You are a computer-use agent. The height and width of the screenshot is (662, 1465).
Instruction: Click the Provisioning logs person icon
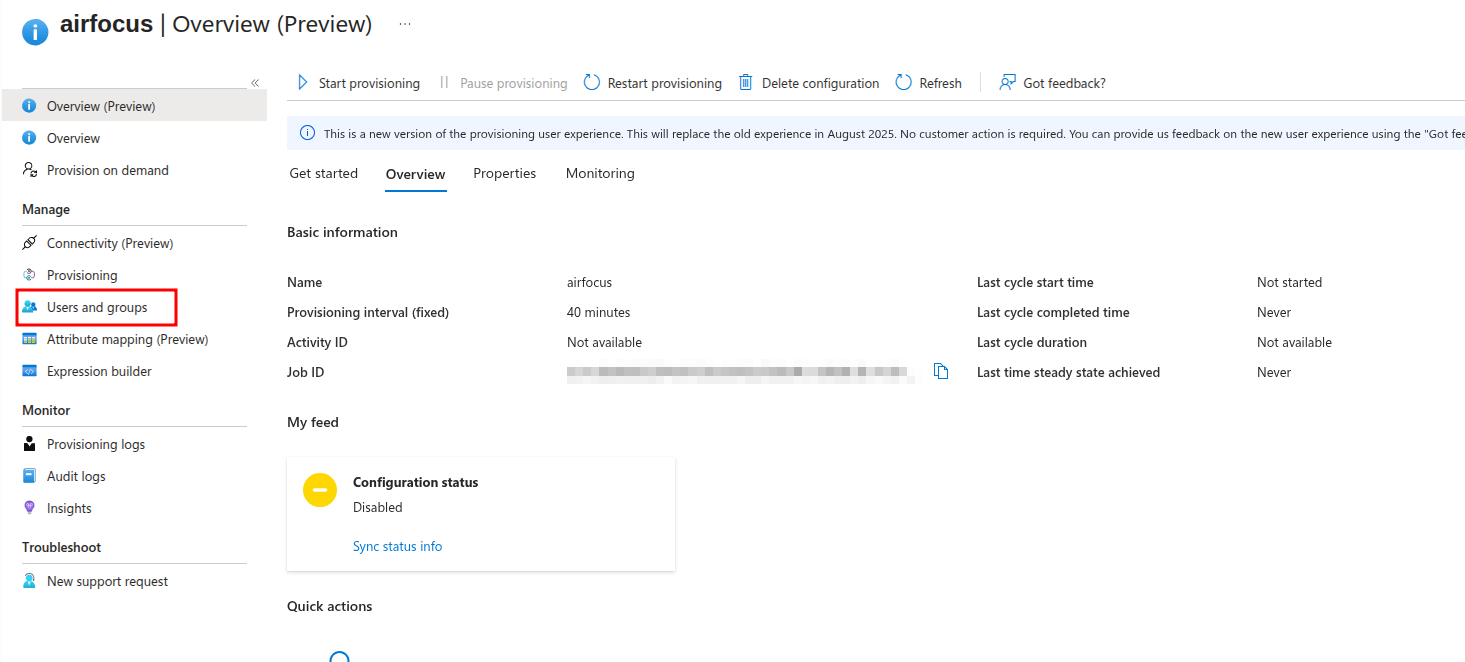click(x=30, y=444)
